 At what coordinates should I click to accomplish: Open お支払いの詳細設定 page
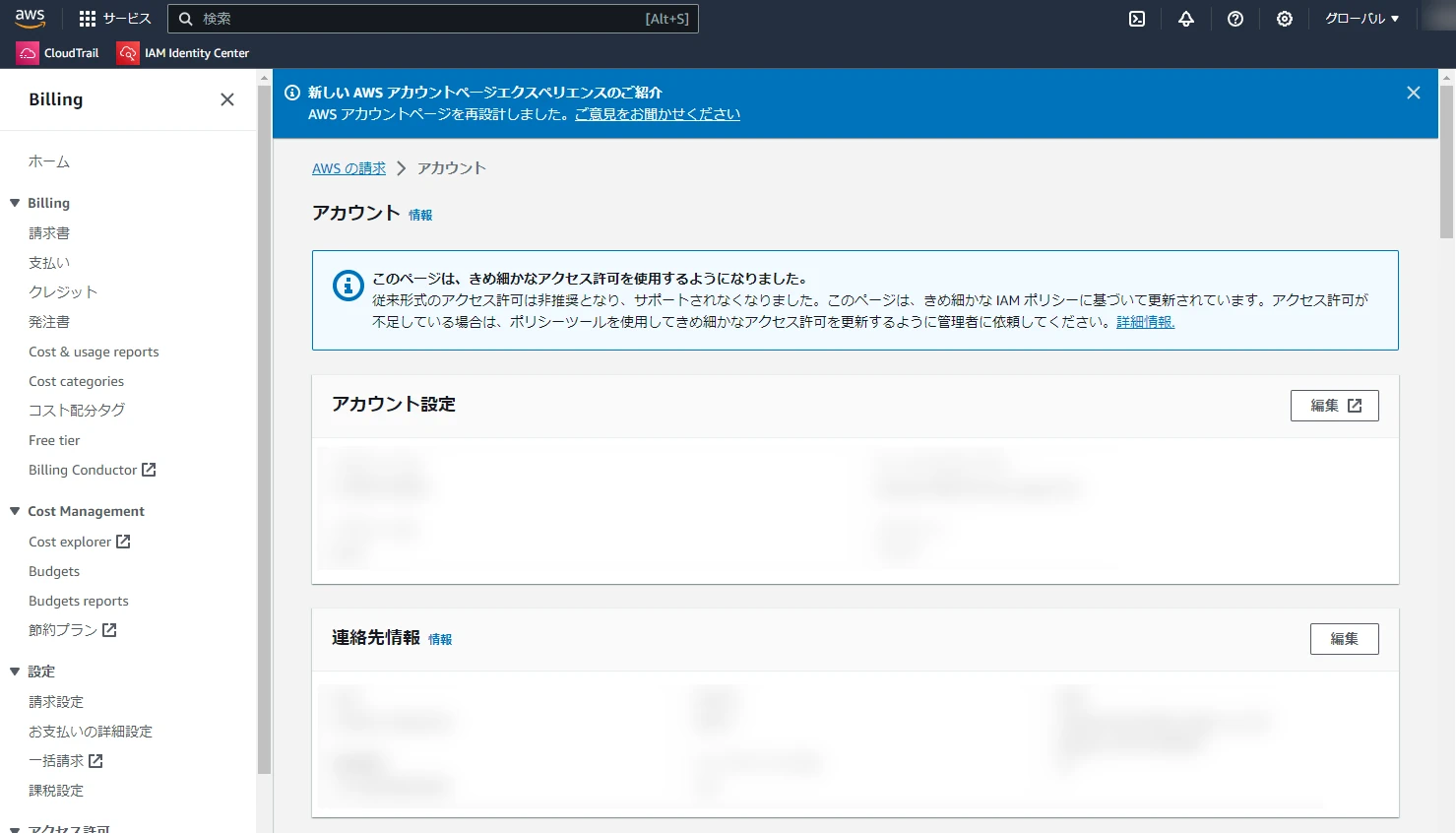91,732
